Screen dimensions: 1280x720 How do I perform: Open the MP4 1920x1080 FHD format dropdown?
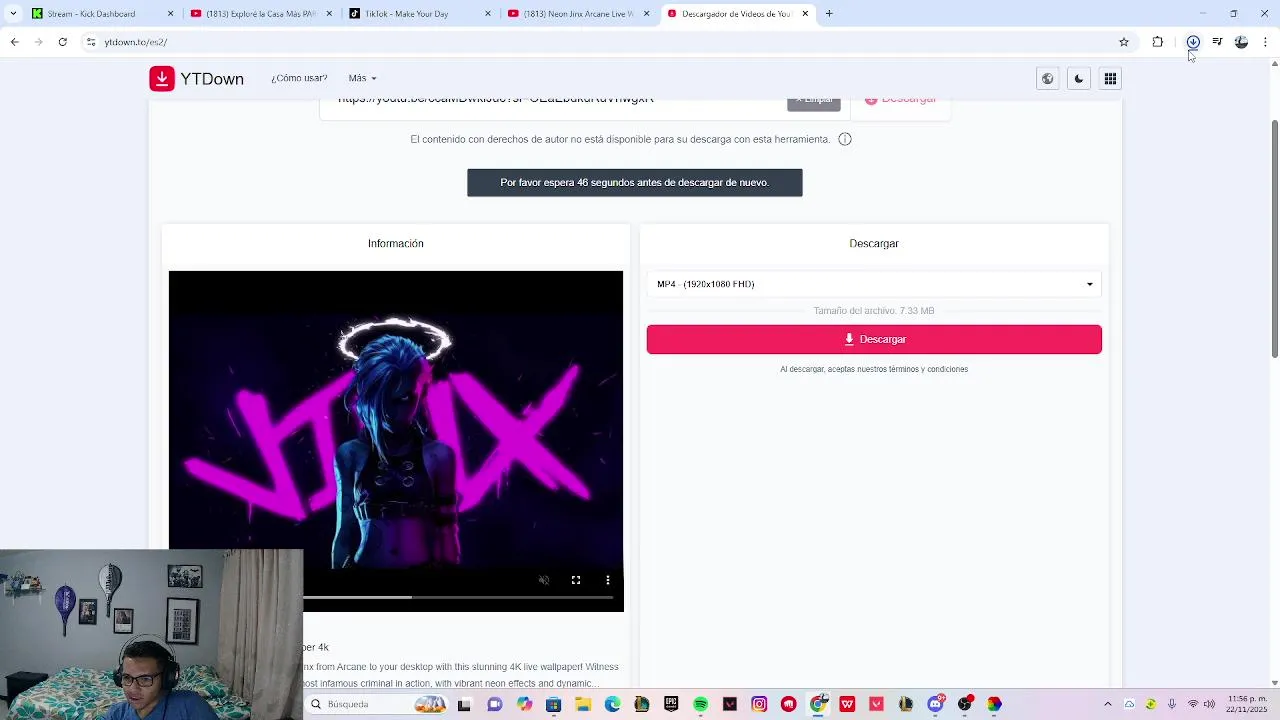pos(874,284)
